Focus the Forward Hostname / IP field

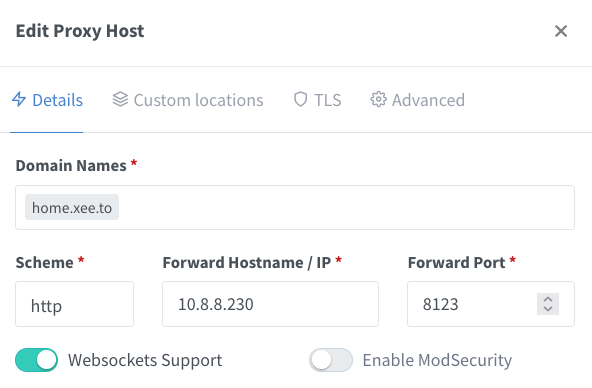pos(270,304)
